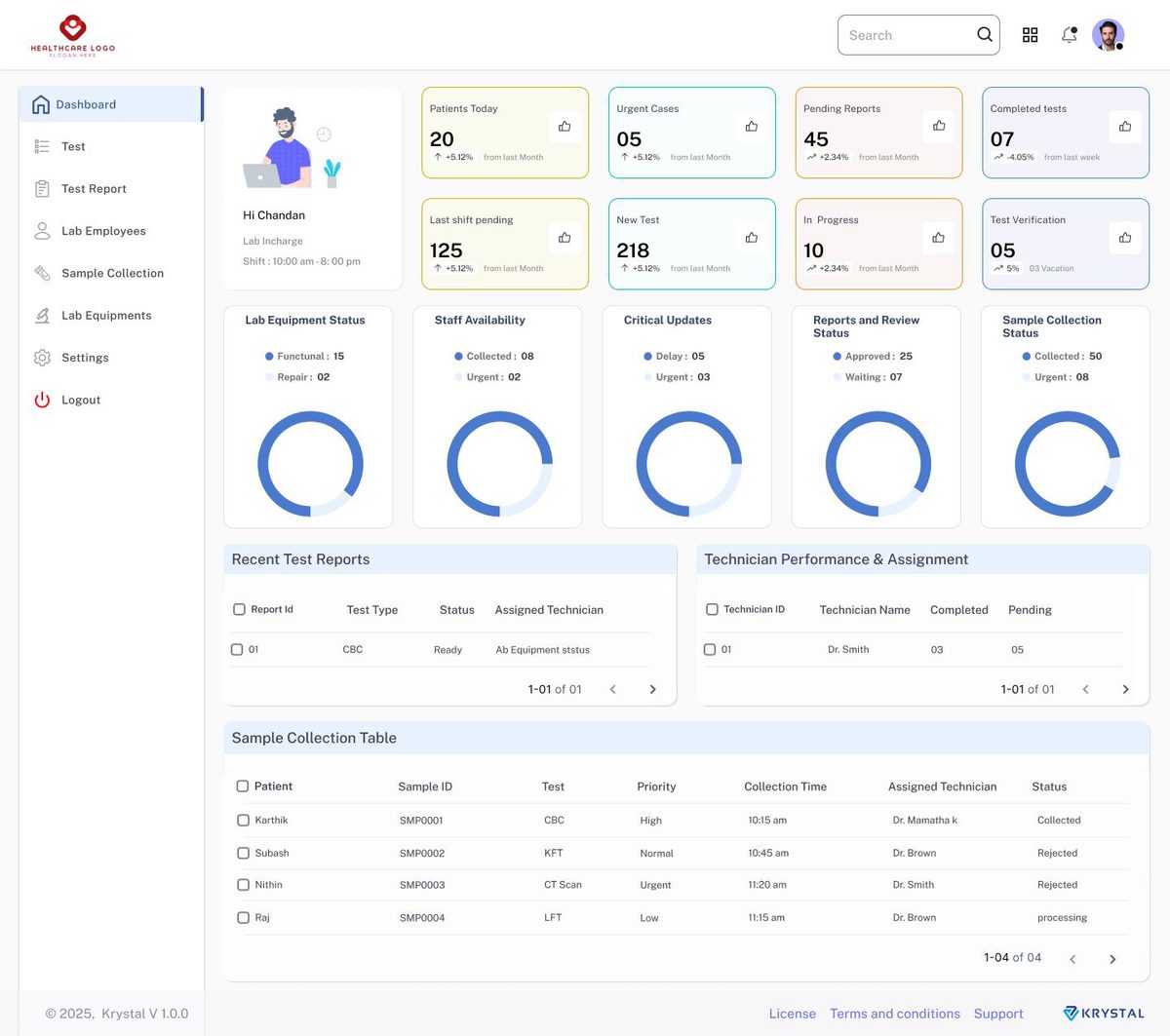Check the Subash row checkbox
The height and width of the screenshot is (1036, 1170).
click(243, 853)
